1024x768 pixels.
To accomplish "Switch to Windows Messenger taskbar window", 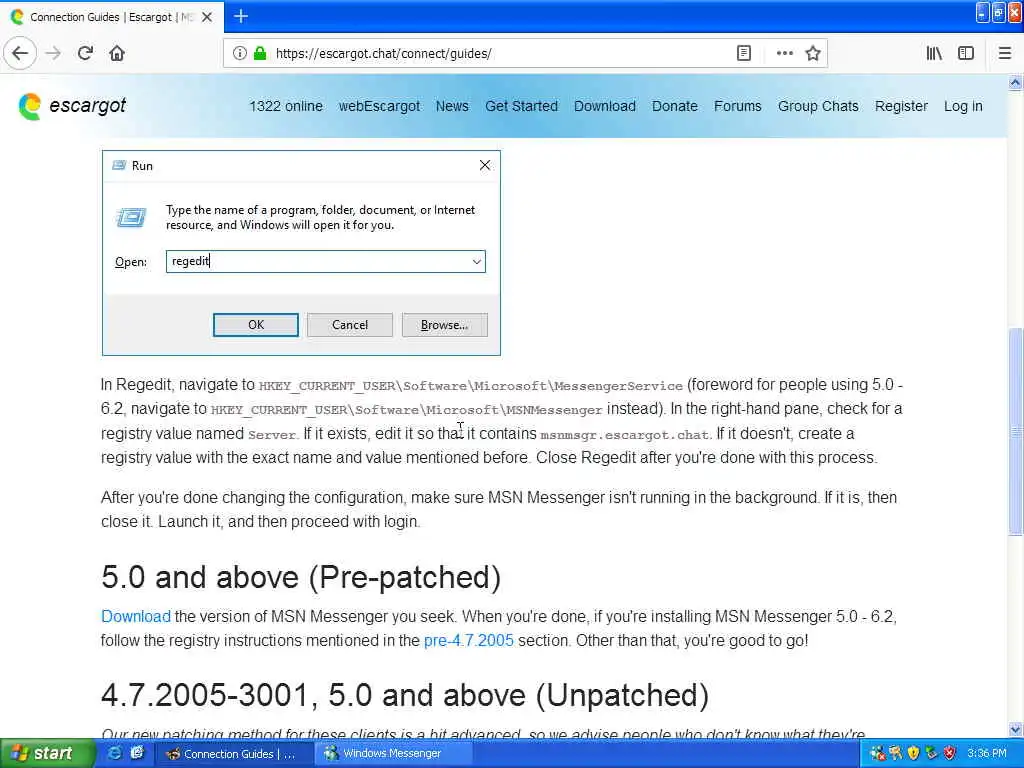I will pos(392,754).
